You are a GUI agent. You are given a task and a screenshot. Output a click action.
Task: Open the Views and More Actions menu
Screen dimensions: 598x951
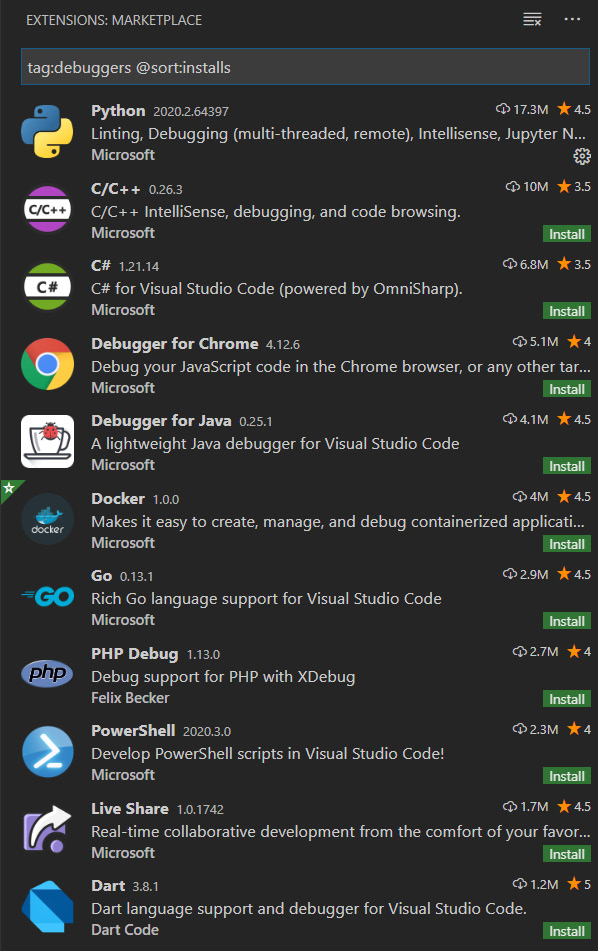click(572, 18)
